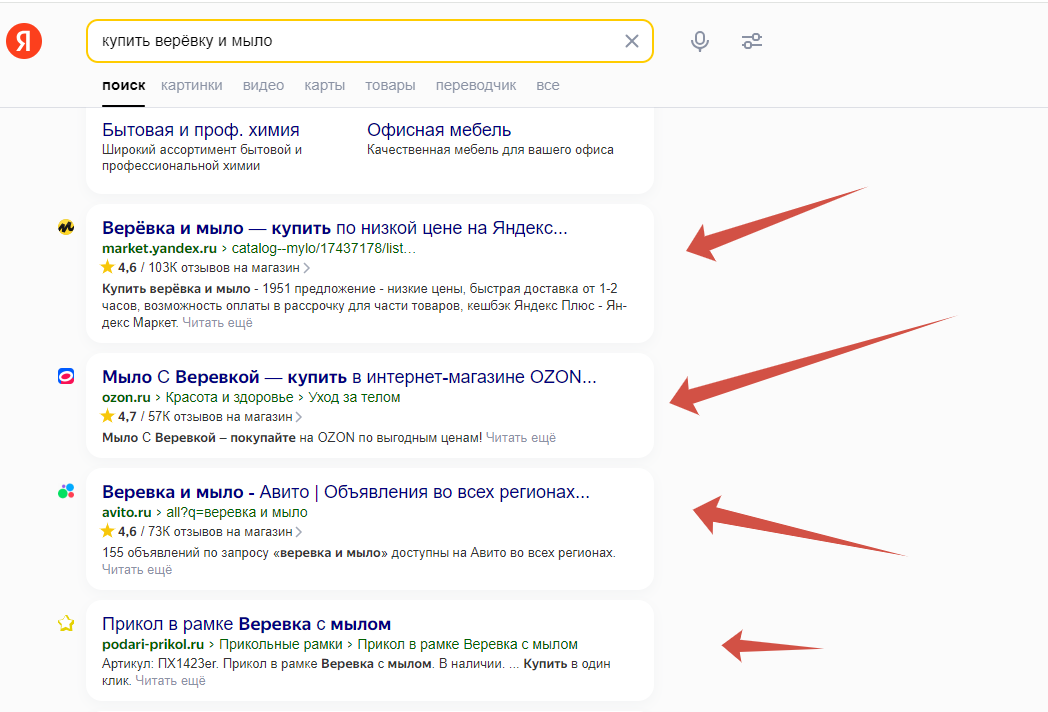Image resolution: width=1048 pixels, height=712 pixels.
Task: Select the 'поиск' tab
Action: [x=124, y=86]
